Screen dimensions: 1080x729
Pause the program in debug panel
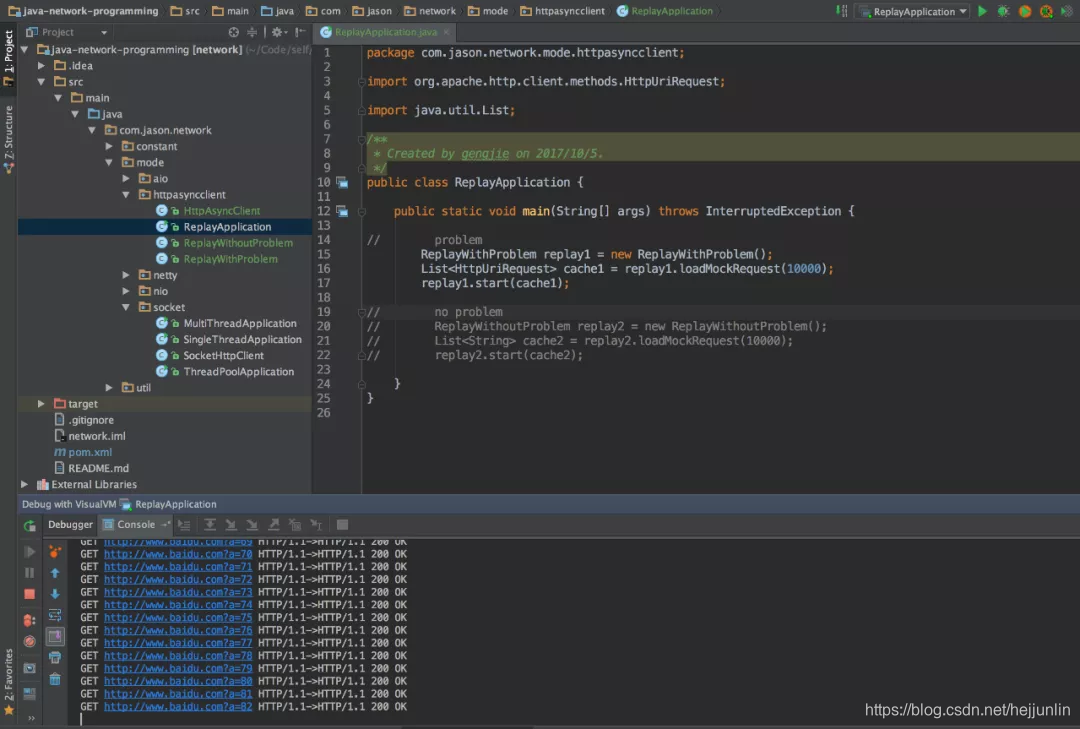coord(29,573)
